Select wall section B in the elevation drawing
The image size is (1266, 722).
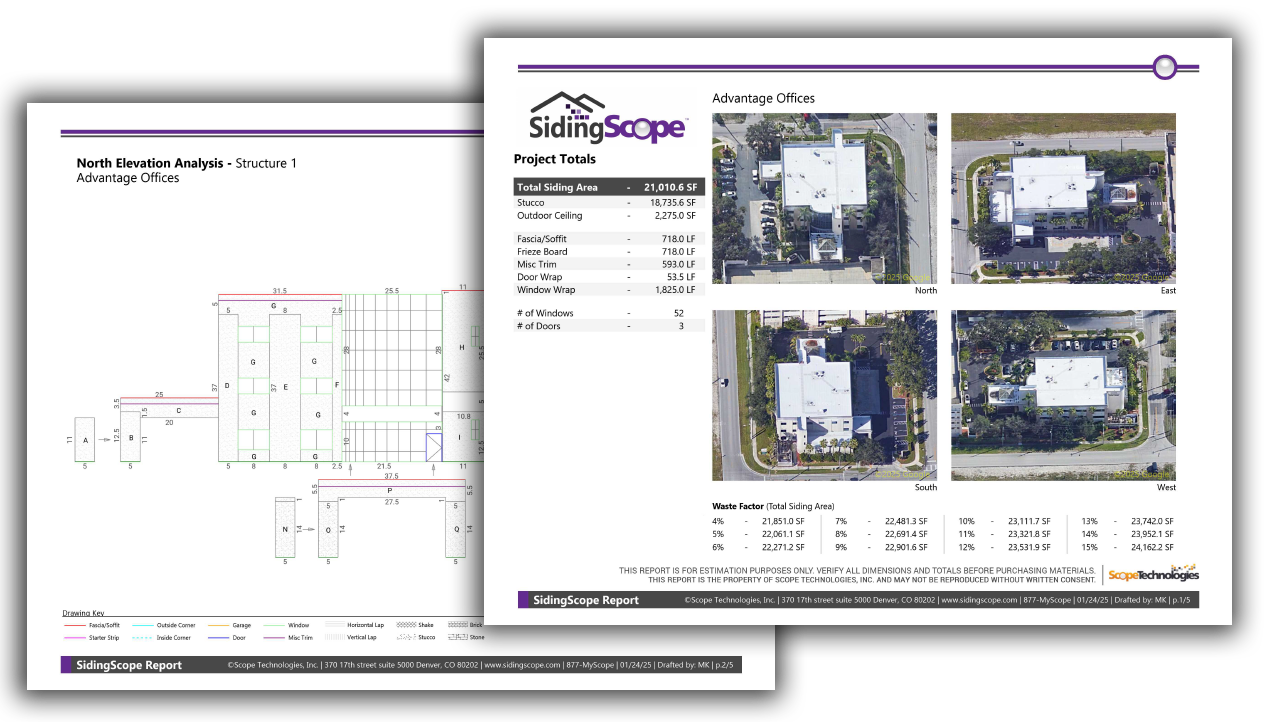coord(130,436)
